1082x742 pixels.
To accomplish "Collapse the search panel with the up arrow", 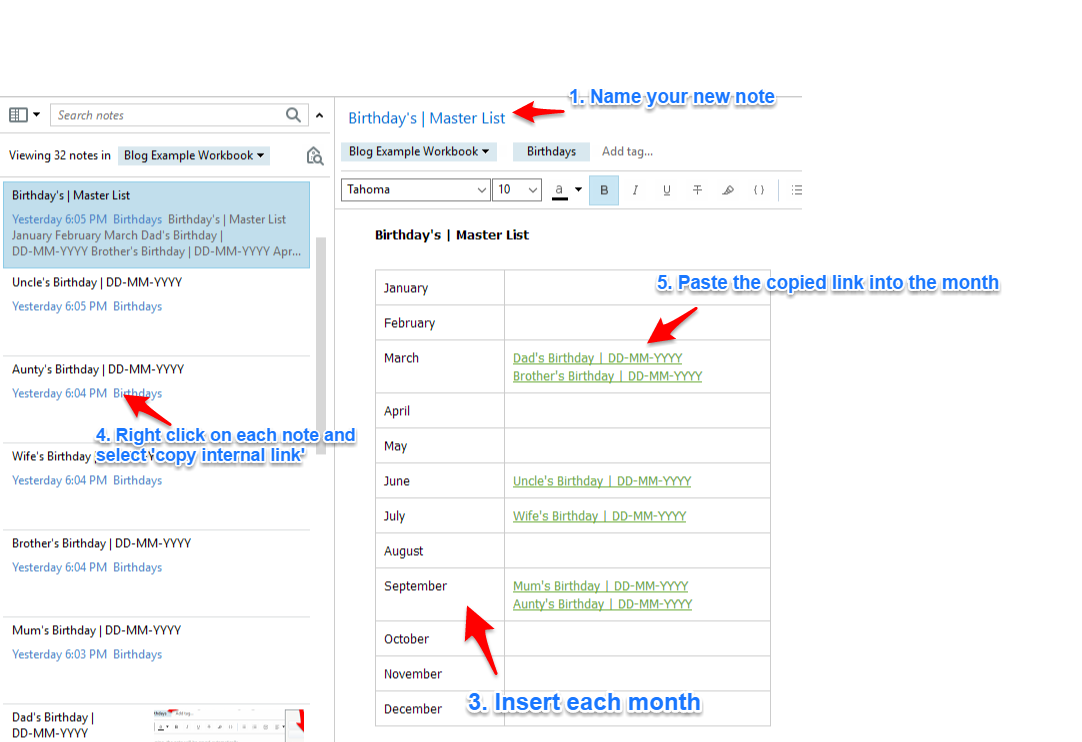I will 319,115.
